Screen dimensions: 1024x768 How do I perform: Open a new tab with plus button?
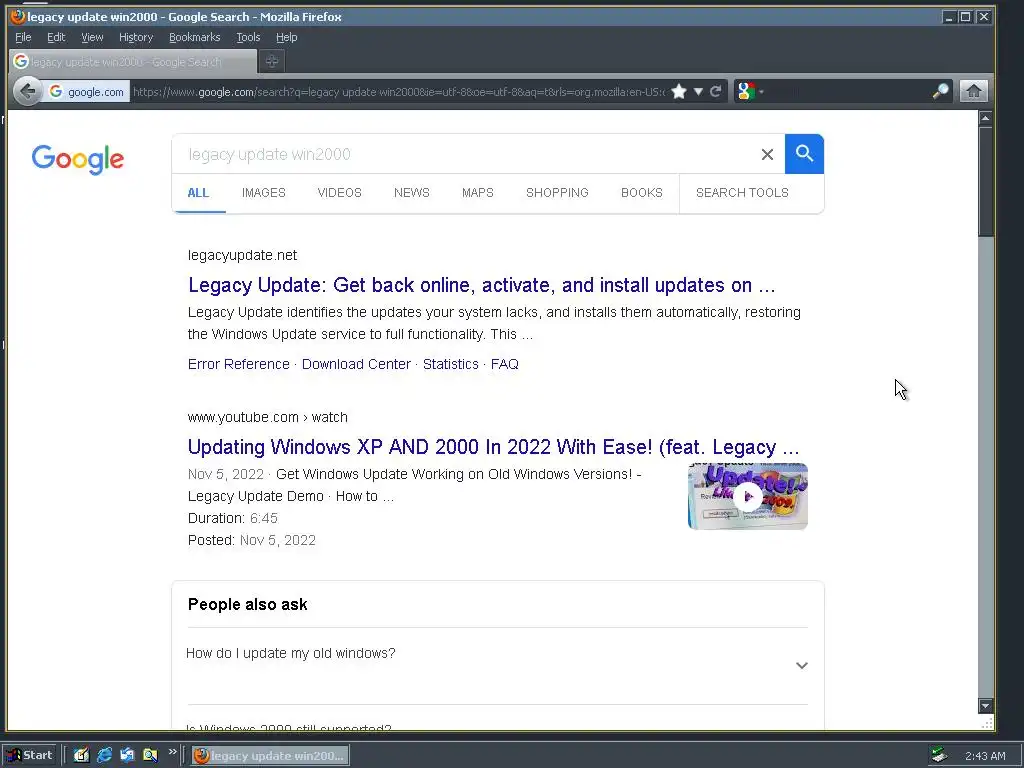[272, 61]
